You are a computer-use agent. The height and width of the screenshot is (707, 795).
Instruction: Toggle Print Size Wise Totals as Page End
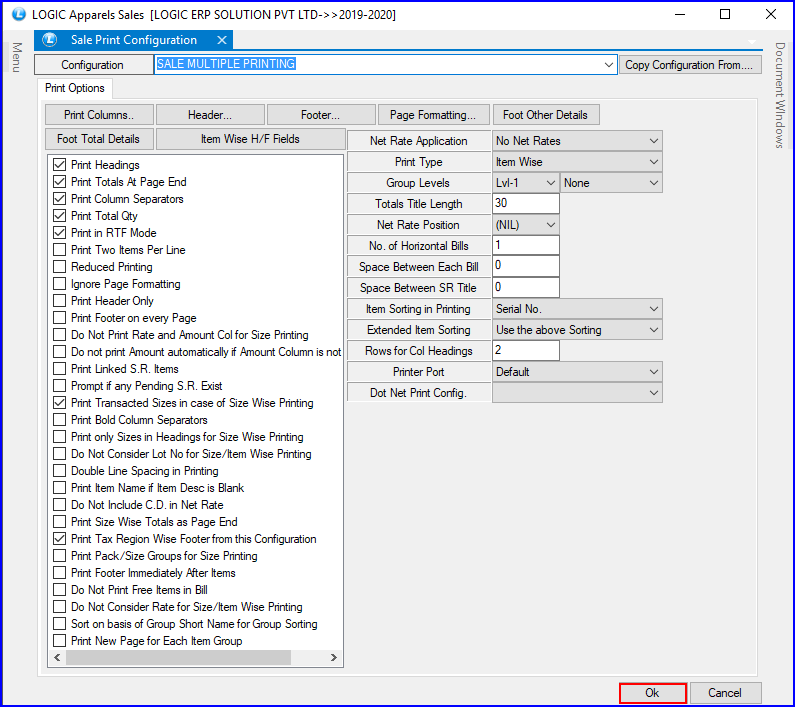click(60, 522)
